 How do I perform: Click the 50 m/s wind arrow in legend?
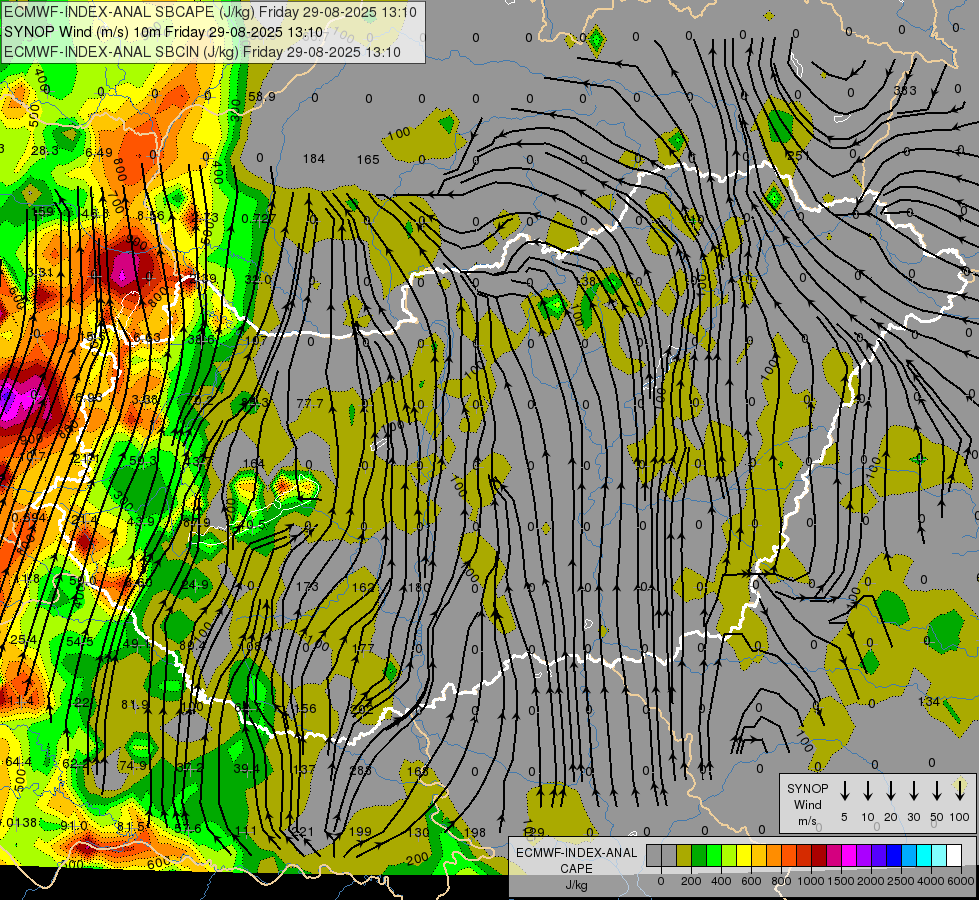coord(937,790)
